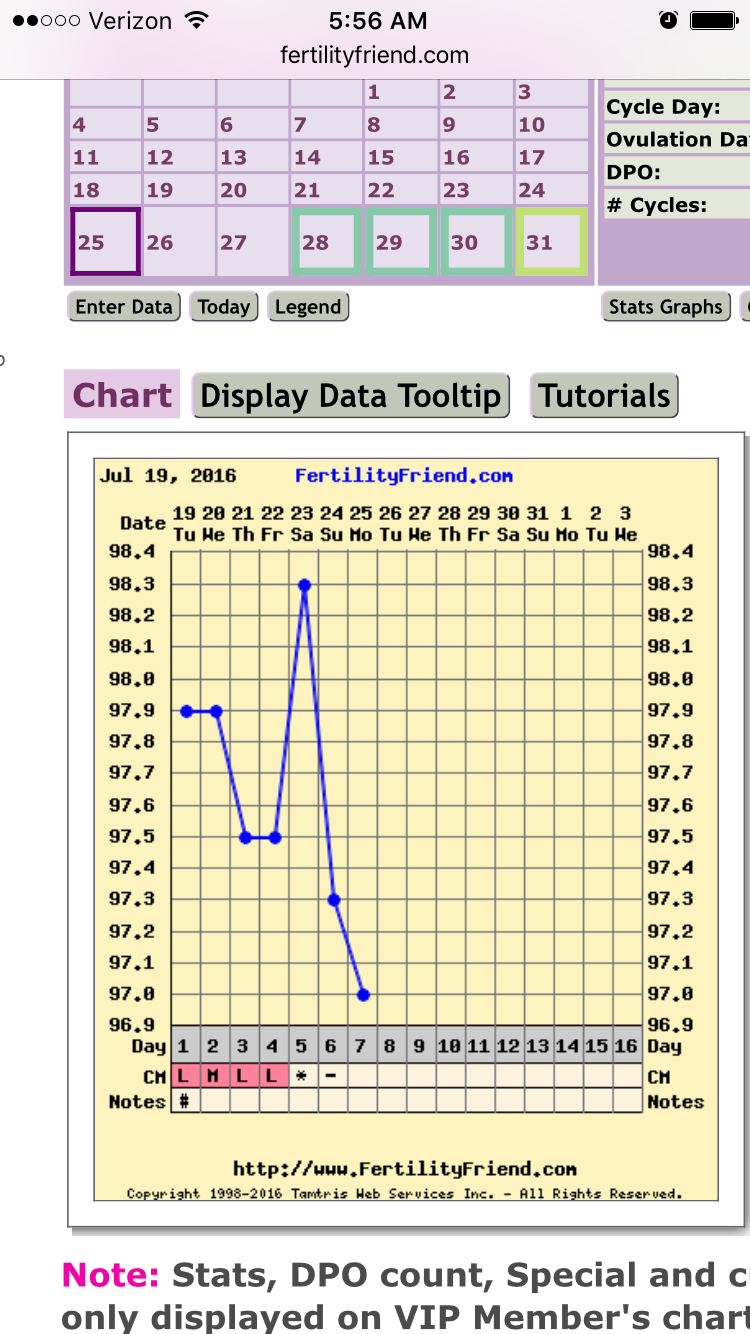Select calendar day 4
Screen dimensions: 750x1334
coord(105,125)
